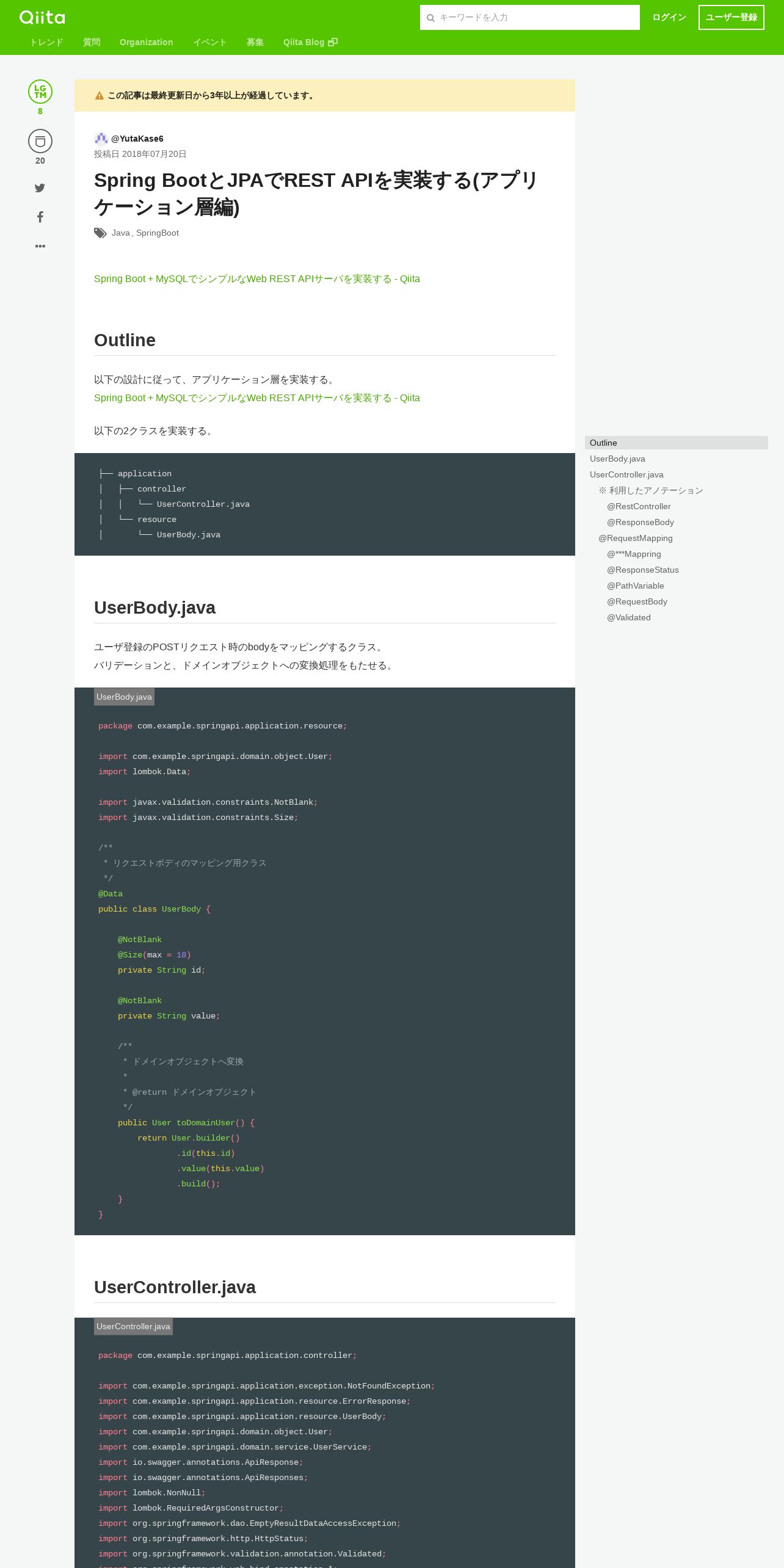Click 'UserController.java' in the directory tree block

click(x=203, y=504)
